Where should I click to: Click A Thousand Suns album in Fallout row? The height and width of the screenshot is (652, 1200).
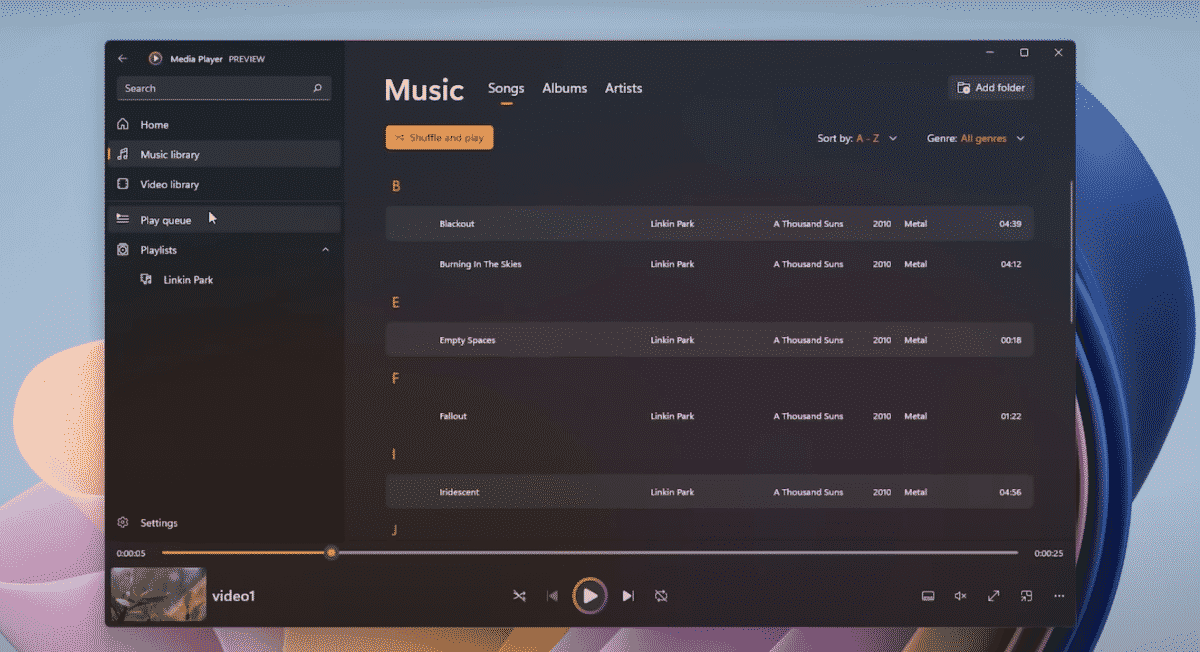click(x=808, y=416)
